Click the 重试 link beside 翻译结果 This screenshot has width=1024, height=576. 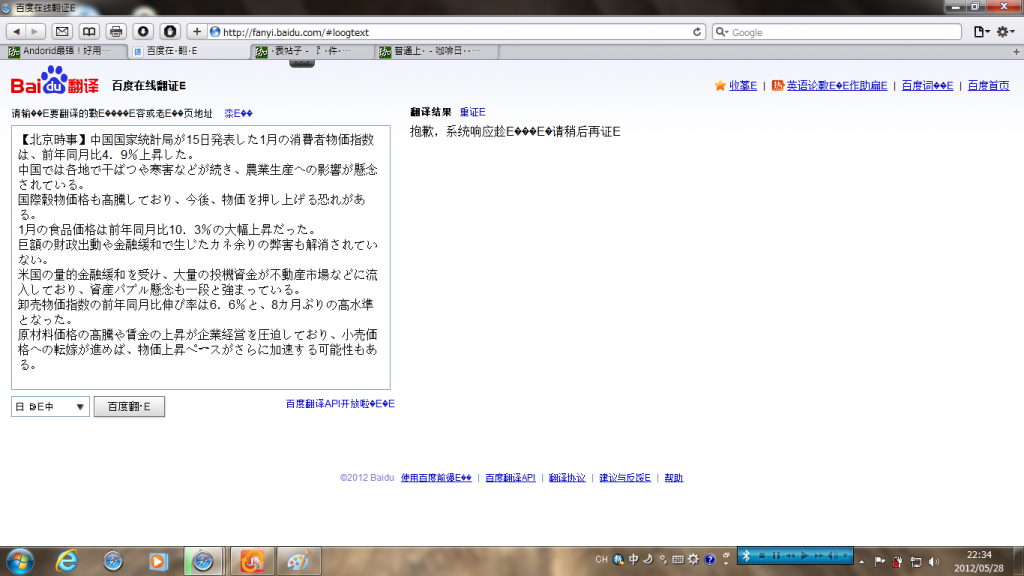point(472,112)
